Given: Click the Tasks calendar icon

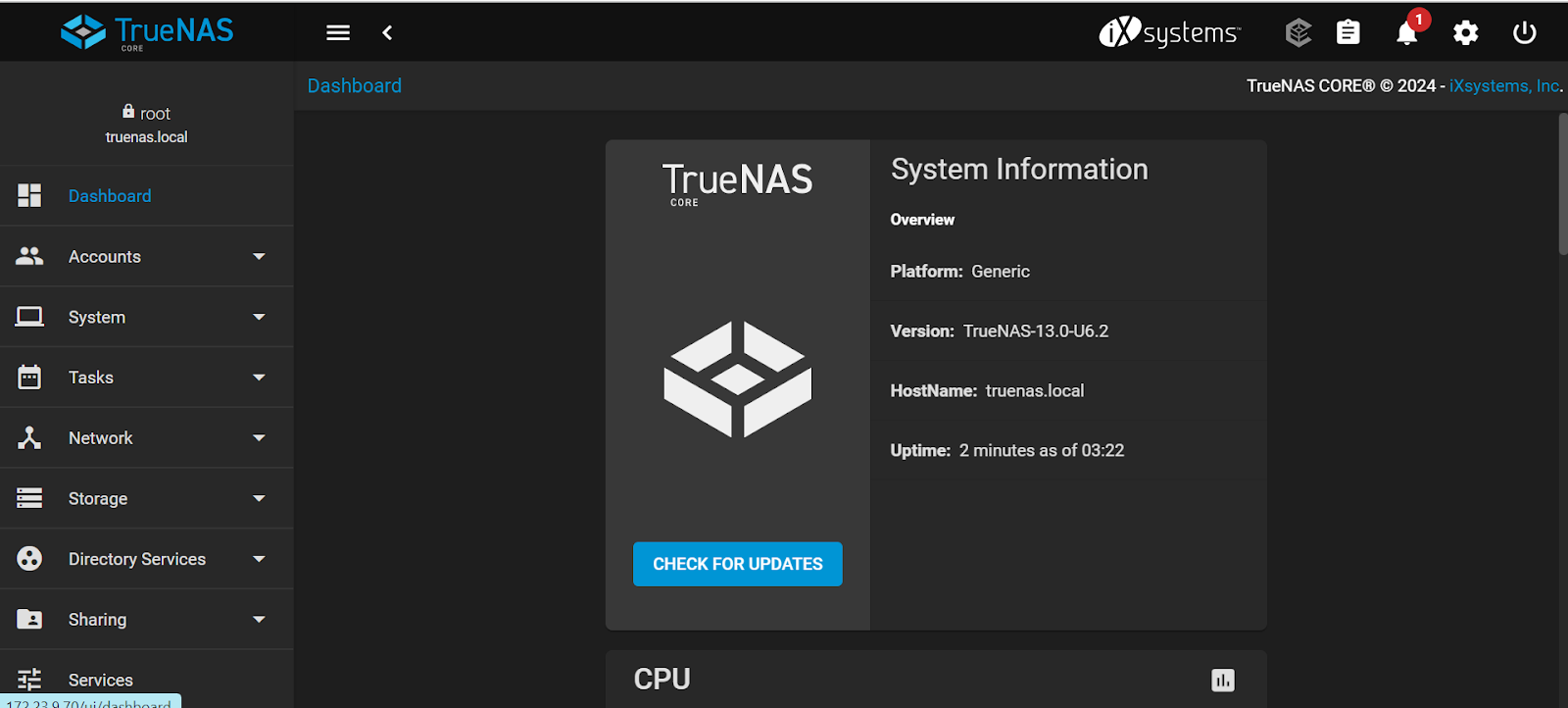Looking at the screenshot, I should [x=29, y=378].
